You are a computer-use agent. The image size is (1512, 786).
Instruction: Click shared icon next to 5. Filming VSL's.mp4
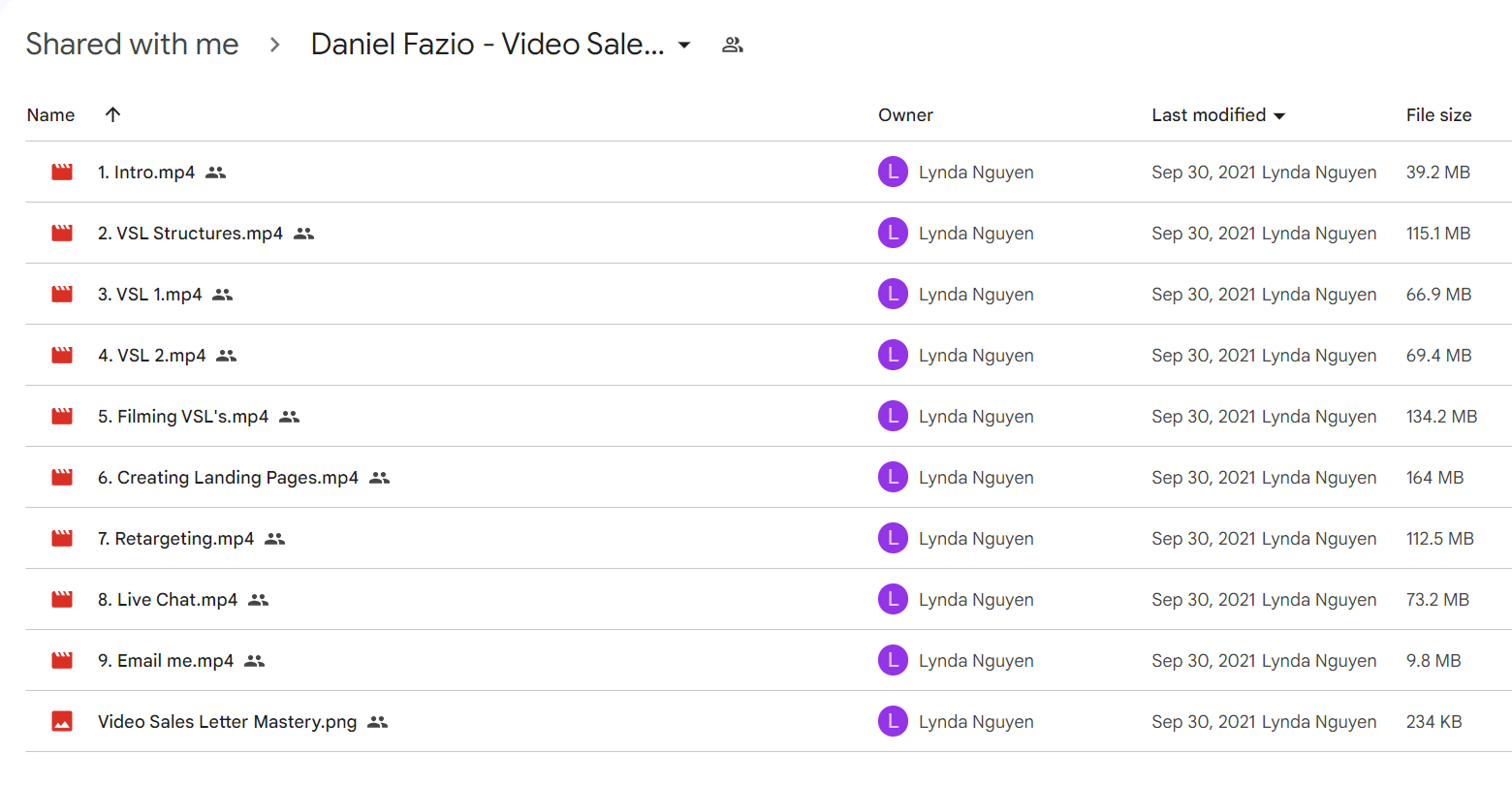[290, 417]
